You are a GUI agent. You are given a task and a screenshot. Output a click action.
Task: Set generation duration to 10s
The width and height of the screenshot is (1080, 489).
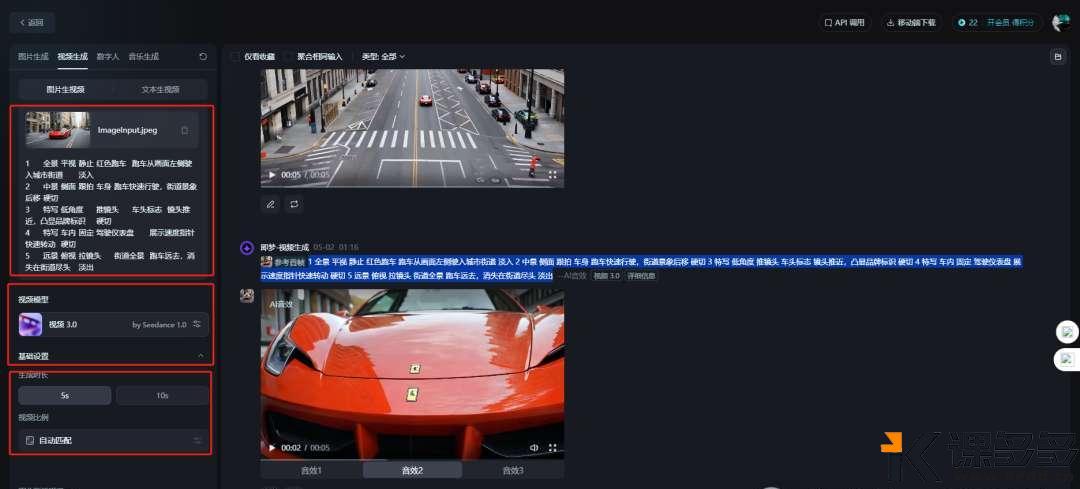[x=162, y=395]
